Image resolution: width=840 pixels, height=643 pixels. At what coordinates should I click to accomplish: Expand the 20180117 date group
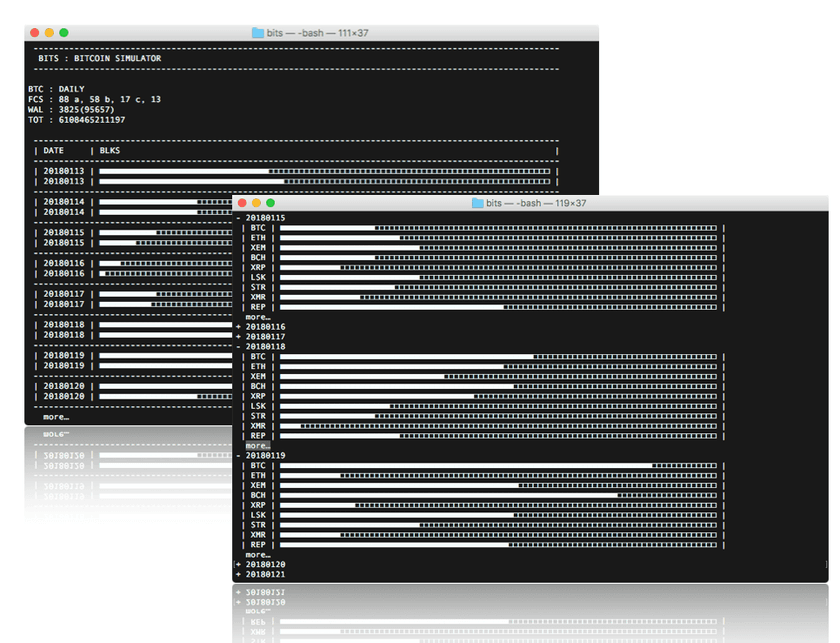[x=238, y=337]
